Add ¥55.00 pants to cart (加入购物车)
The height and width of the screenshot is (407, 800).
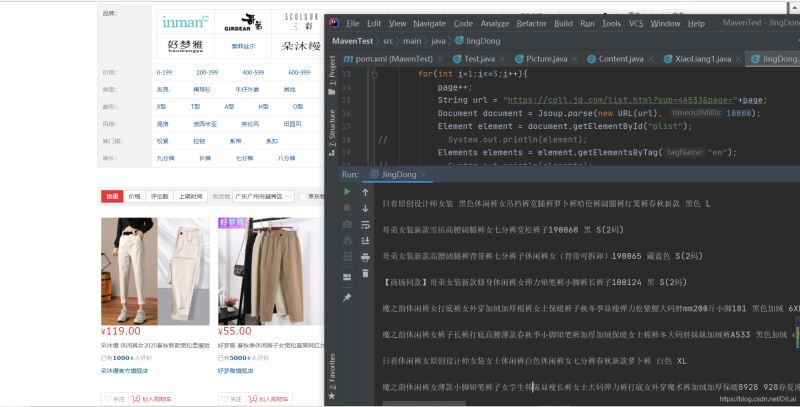coord(269,399)
